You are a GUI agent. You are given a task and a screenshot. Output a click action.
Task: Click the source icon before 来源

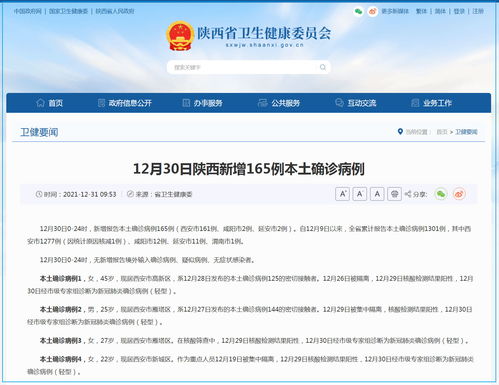point(130,194)
